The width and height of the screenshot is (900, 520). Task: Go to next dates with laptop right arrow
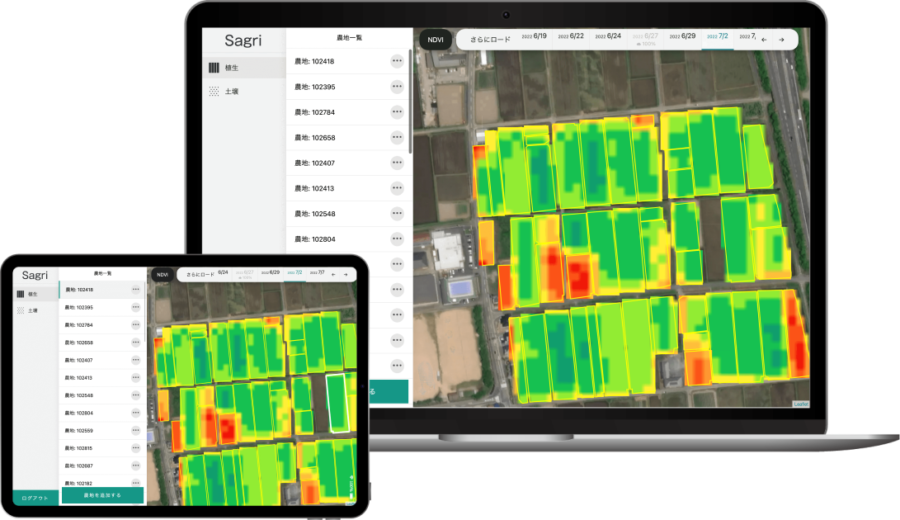(781, 40)
